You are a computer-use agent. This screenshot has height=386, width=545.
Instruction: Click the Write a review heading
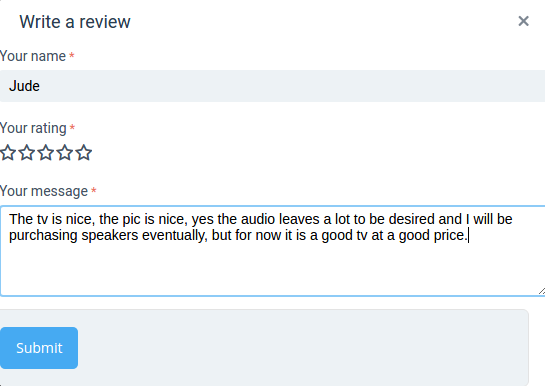[75, 22]
